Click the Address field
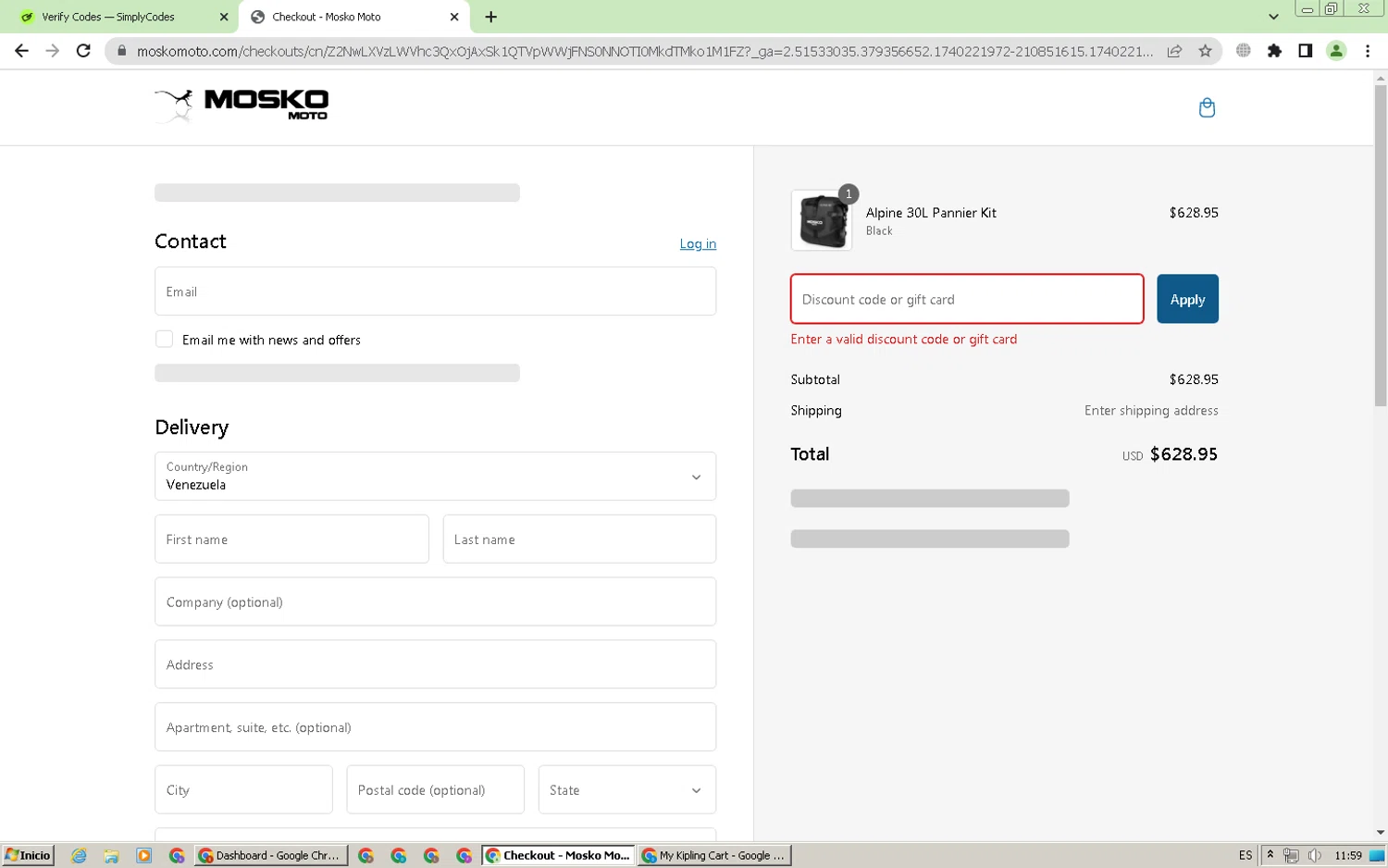Image resolution: width=1388 pixels, height=868 pixels. coord(435,664)
